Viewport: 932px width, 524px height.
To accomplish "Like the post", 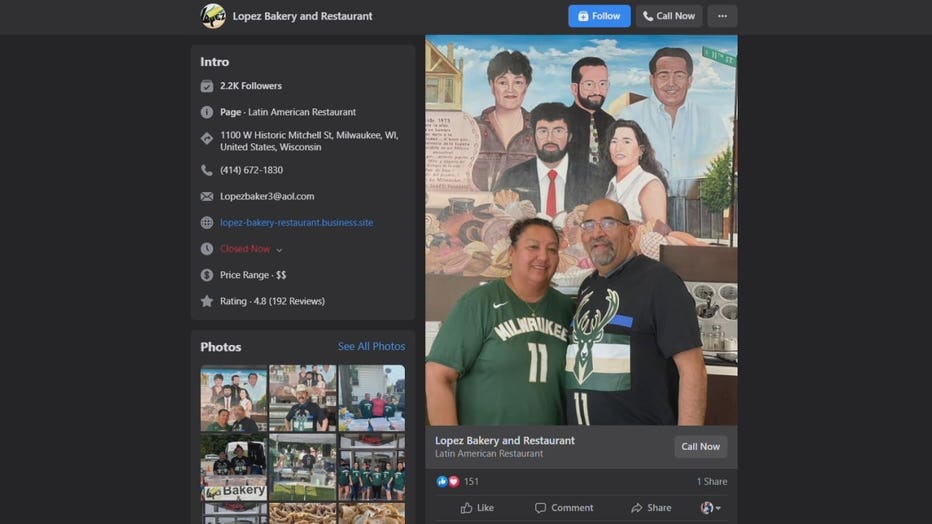I will (477, 507).
